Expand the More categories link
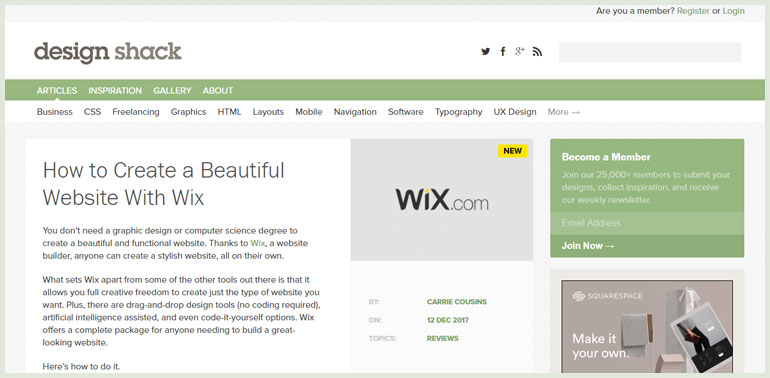This screenshot has width=770, height=378. point(564,112)
